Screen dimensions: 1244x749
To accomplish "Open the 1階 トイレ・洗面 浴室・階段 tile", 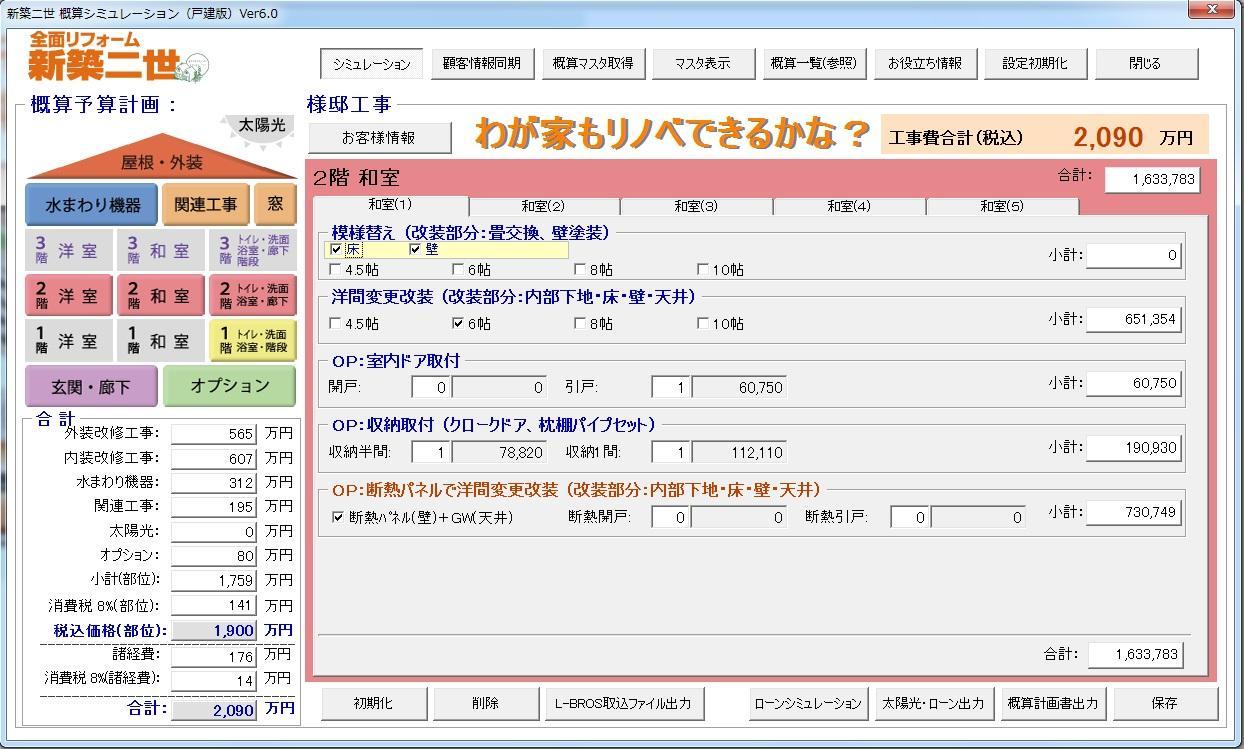I will (x=253, y=341).
